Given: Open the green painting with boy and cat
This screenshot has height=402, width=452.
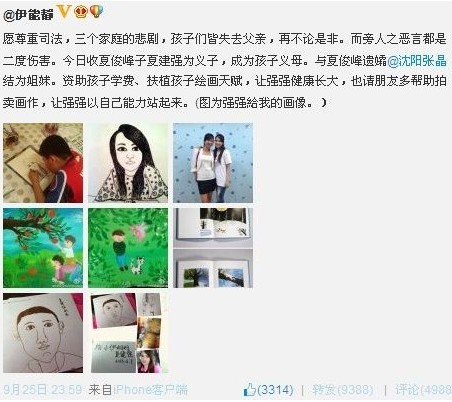Looking at the screenshot, I should [128, 248].
